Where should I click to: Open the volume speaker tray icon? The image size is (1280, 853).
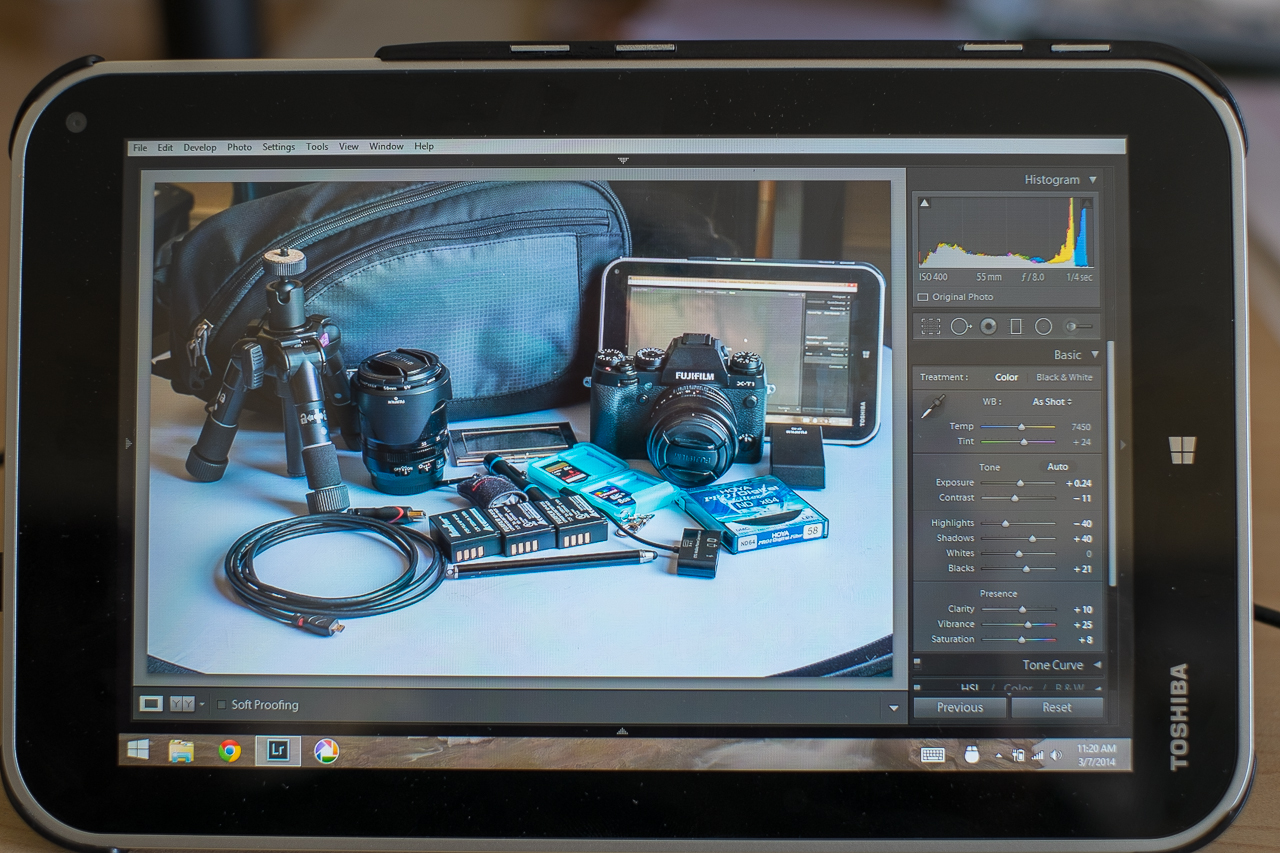pos(1056,756)
